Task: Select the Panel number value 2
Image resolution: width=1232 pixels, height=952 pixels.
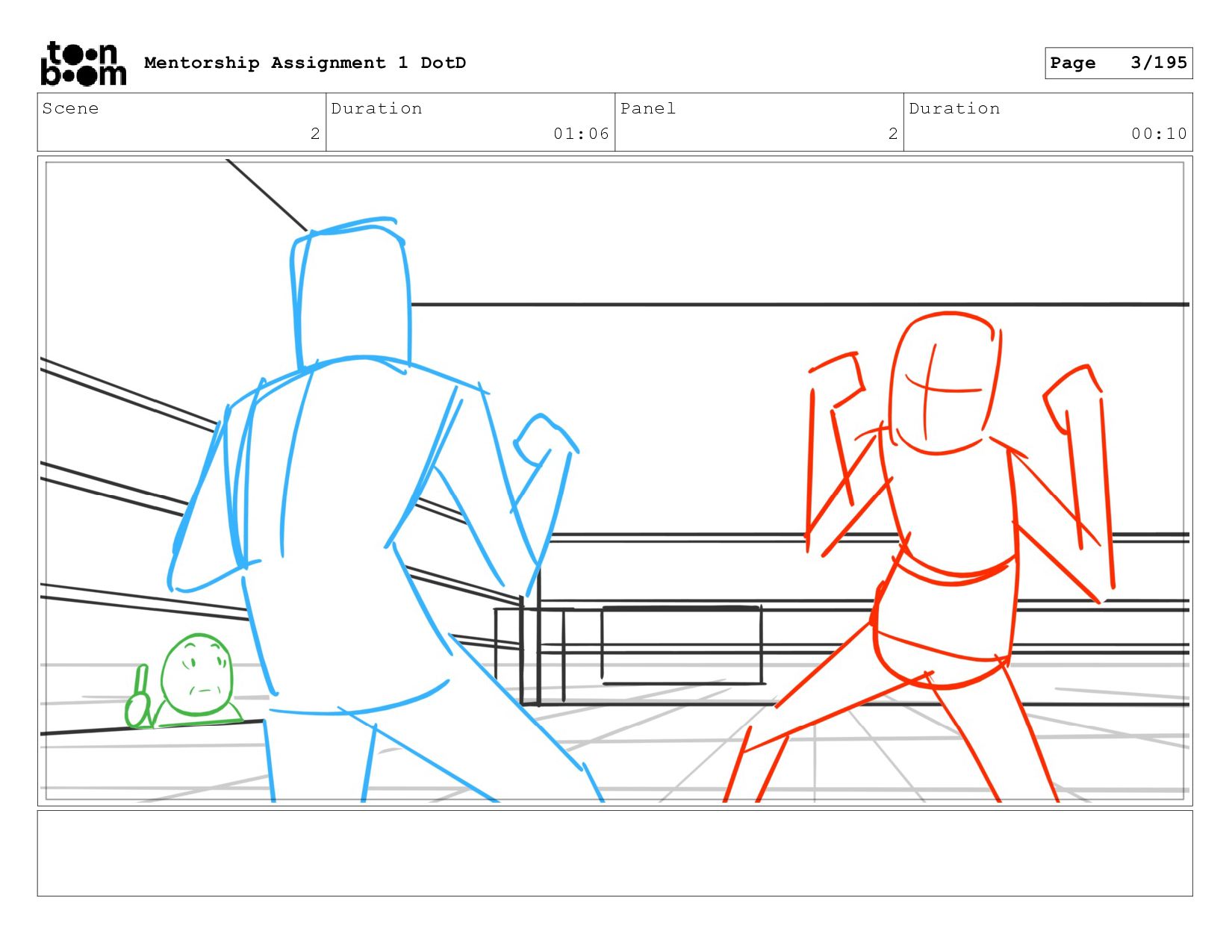Action: click(x=892, y=134)
